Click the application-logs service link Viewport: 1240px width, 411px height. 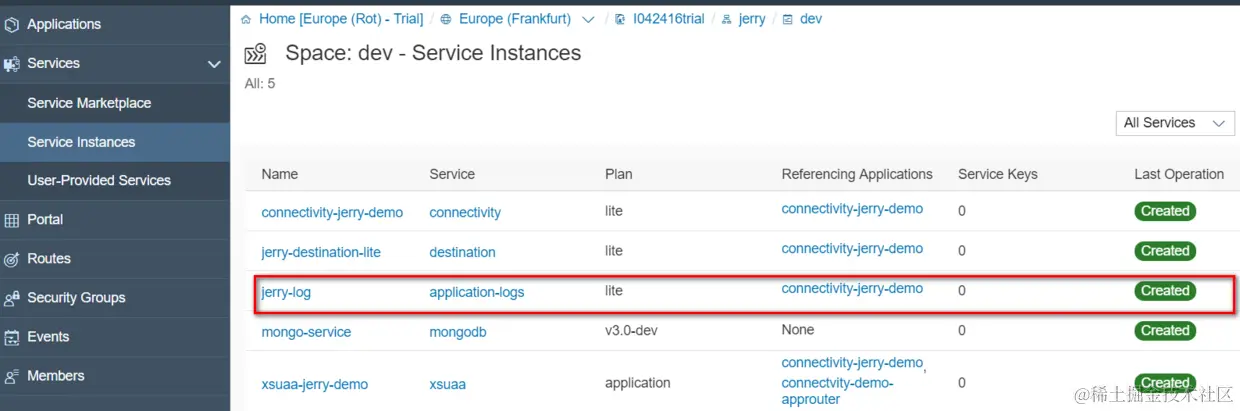coord(477,292)
